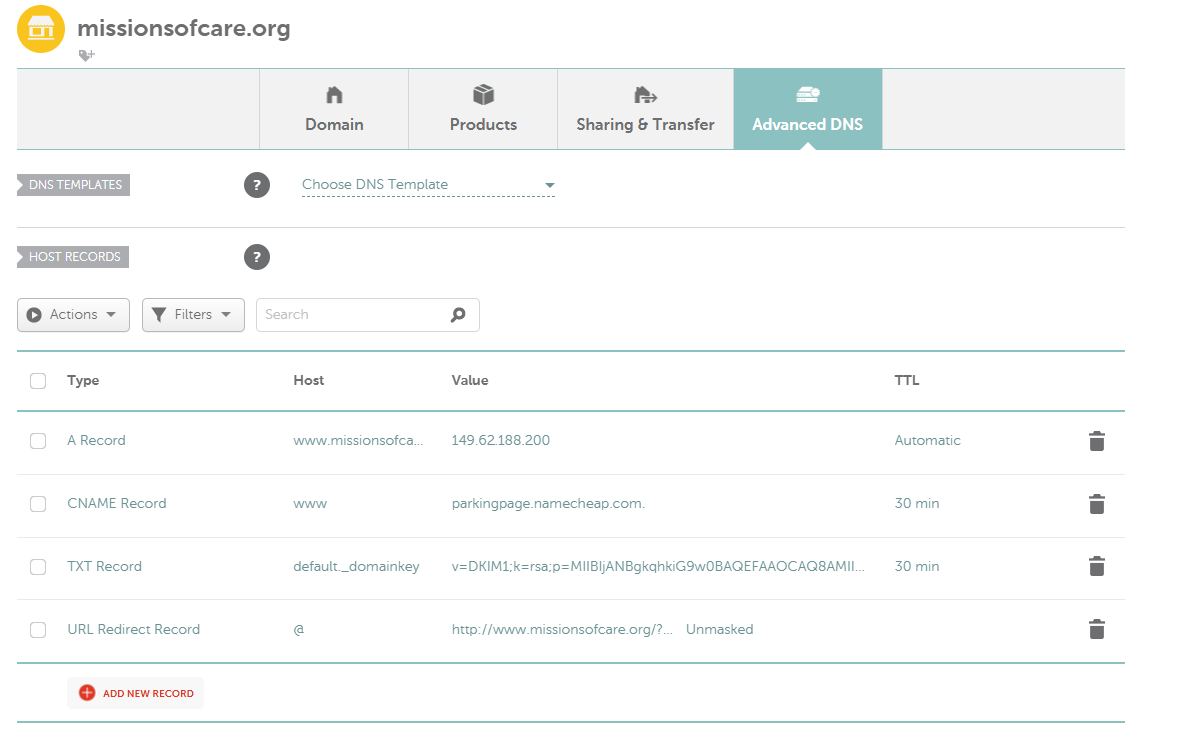Image resolution: width=1183 pixels, height=741 pixels.
Task: Click the ADD NEW RECORD button
Action: point(136,693)
